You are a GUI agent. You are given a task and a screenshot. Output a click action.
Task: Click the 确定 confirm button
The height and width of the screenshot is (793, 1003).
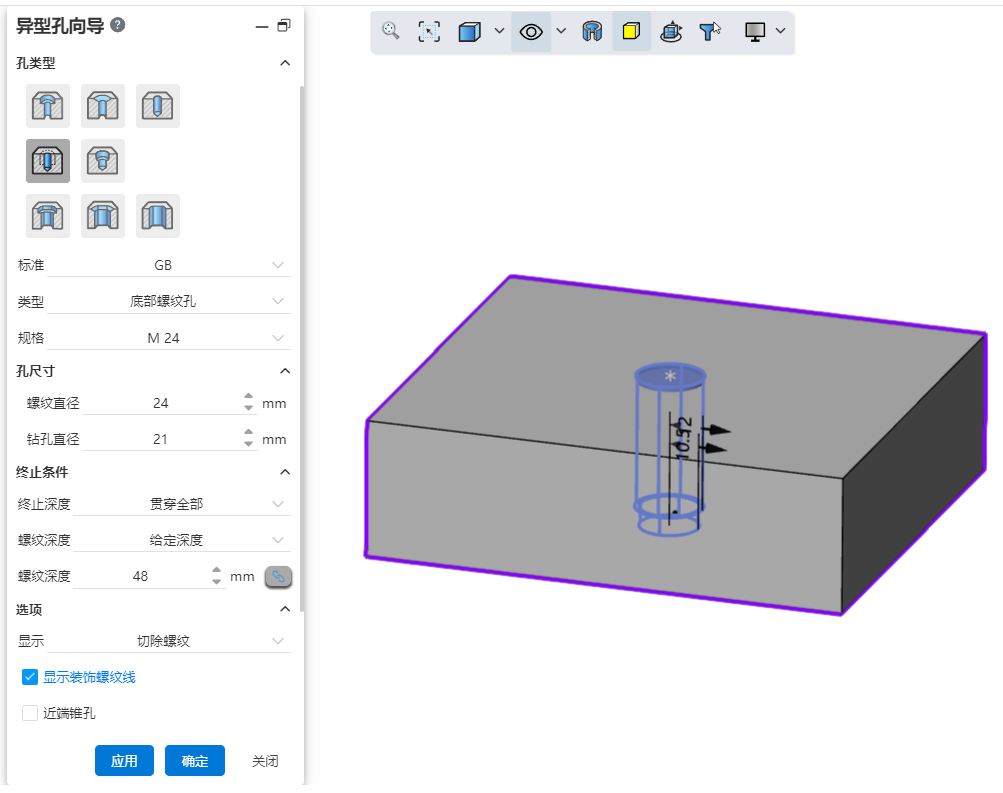coord(195,761)
